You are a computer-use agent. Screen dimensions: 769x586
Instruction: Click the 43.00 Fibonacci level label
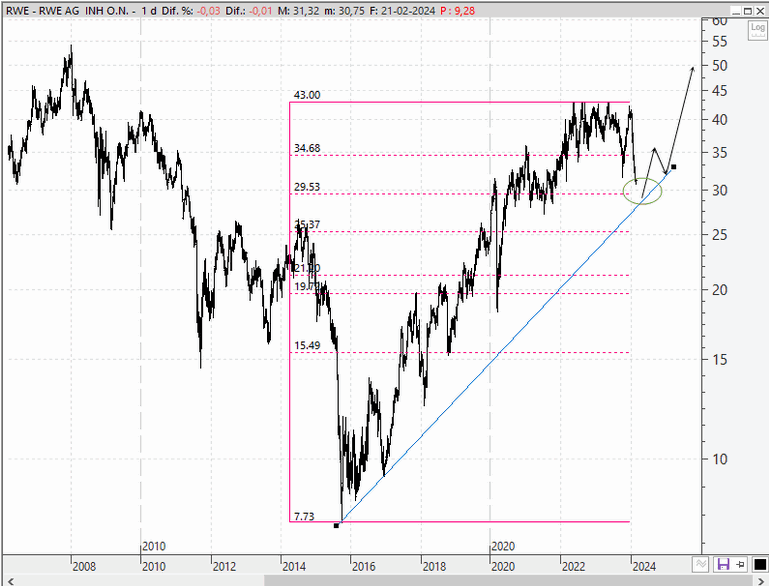click(x=307, y=95)
